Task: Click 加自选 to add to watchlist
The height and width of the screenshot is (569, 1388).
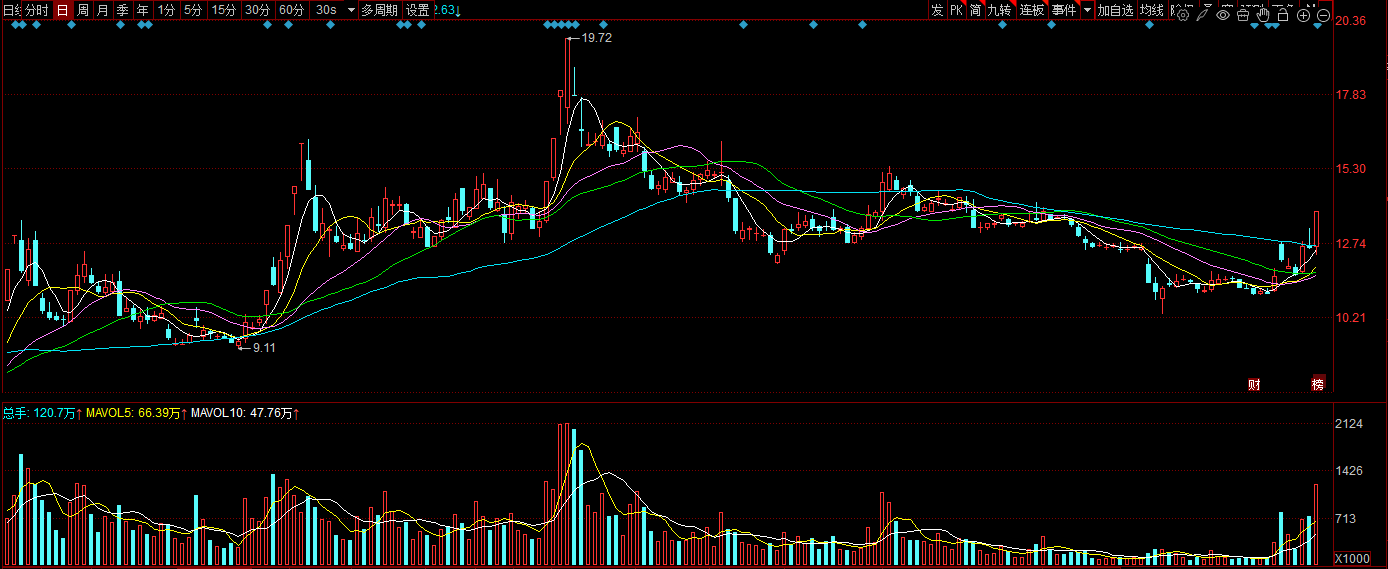Action: [1115, 10]
